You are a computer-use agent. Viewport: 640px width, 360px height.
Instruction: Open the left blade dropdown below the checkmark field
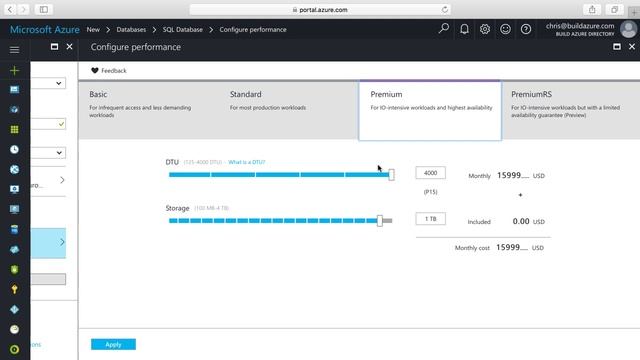coord(48,153)
